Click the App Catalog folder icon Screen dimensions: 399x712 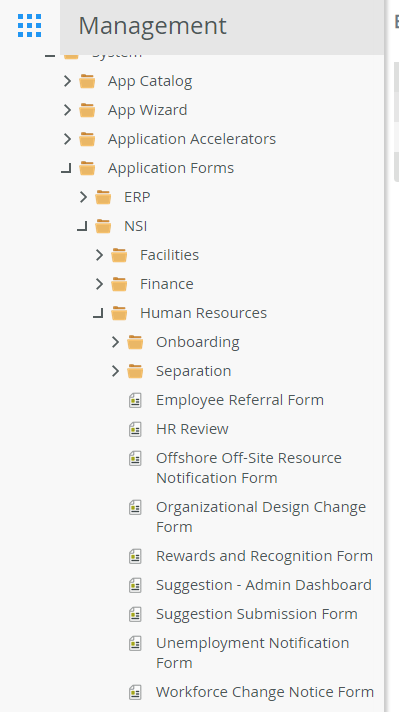(87, 82)
